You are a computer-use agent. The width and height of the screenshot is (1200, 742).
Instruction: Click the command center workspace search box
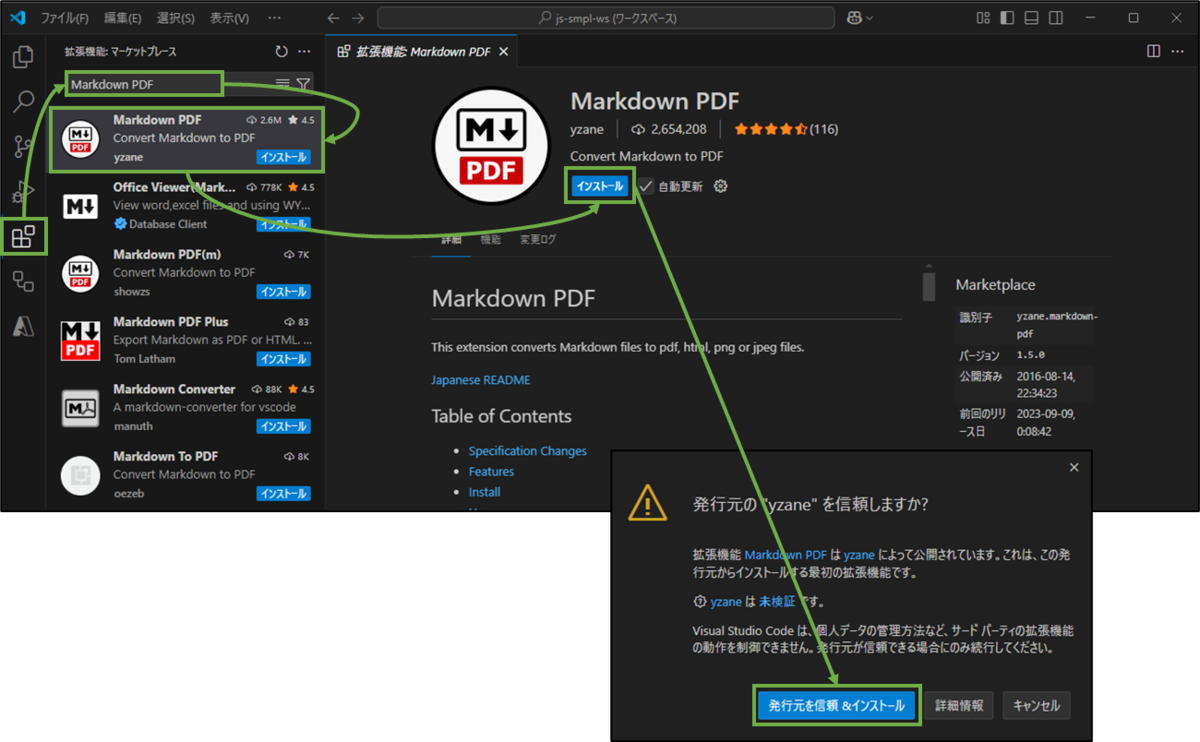coord(605,18)
